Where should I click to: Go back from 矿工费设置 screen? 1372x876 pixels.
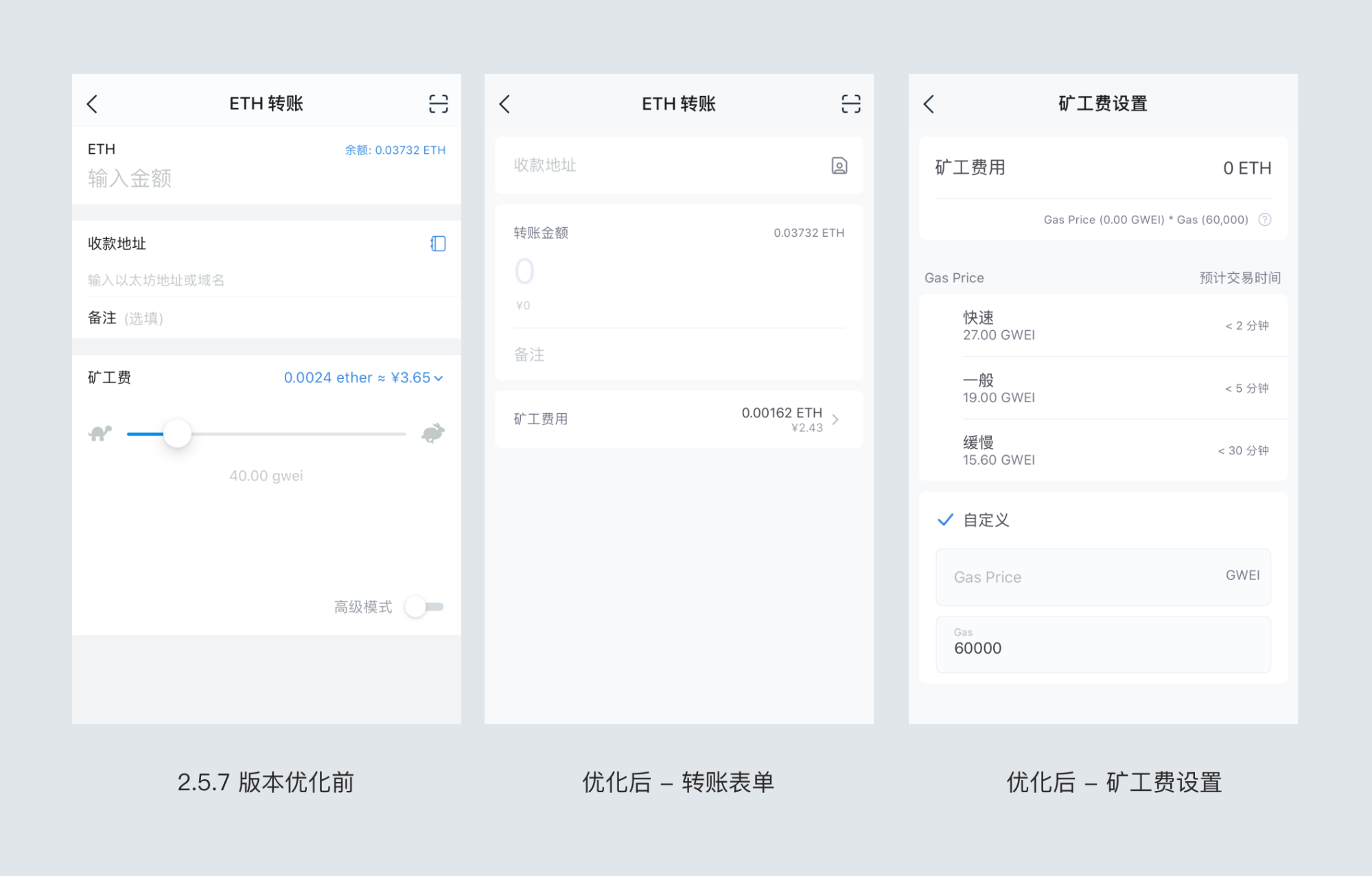click(x=929, y=104)
